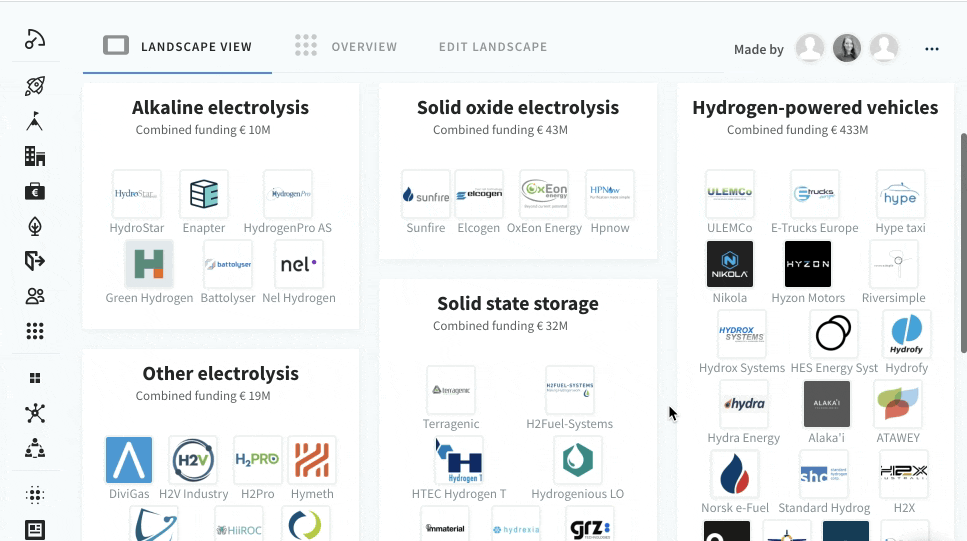967x541 pixels.
Task: Open Terragenic company logo
Action: pos(451,390)
